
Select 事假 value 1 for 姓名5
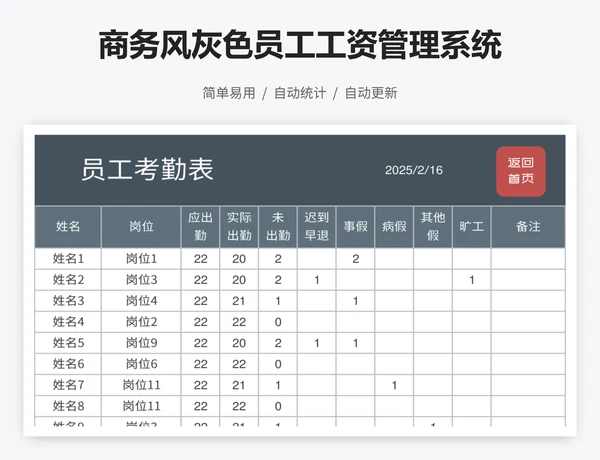355,343
